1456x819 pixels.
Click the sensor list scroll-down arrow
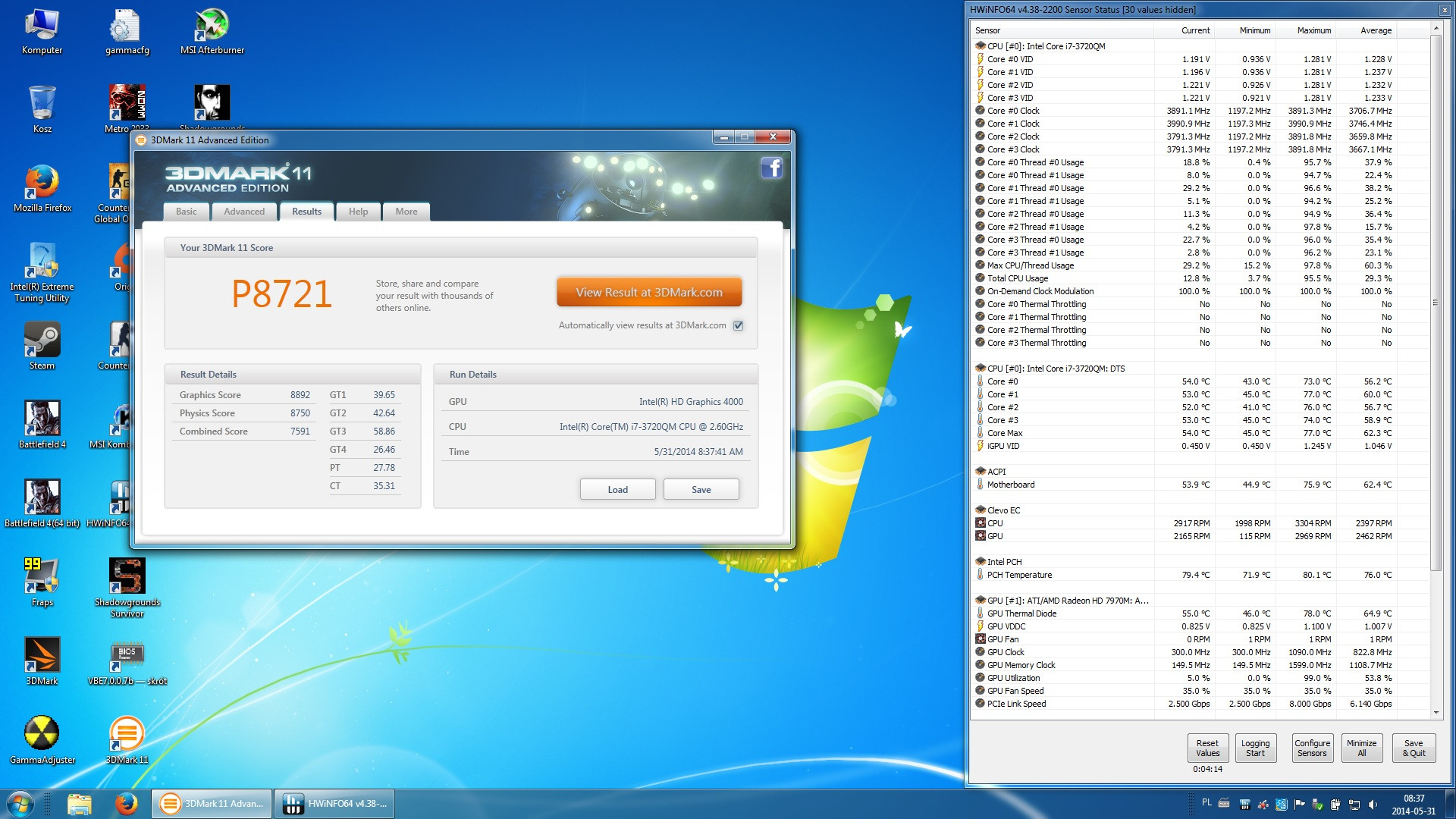click(1435, 713)
